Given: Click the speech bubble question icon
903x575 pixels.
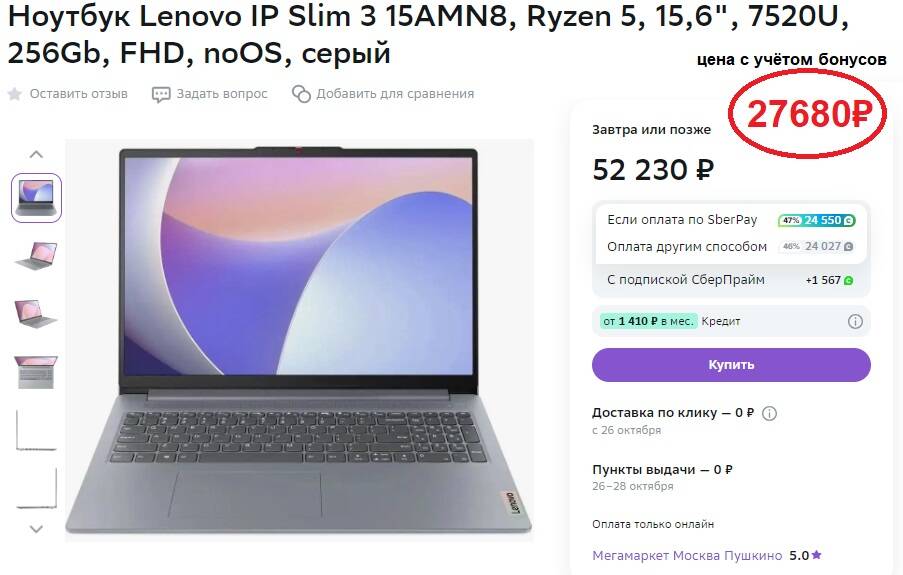Looking at the screenshot, I should pos(161,94).
